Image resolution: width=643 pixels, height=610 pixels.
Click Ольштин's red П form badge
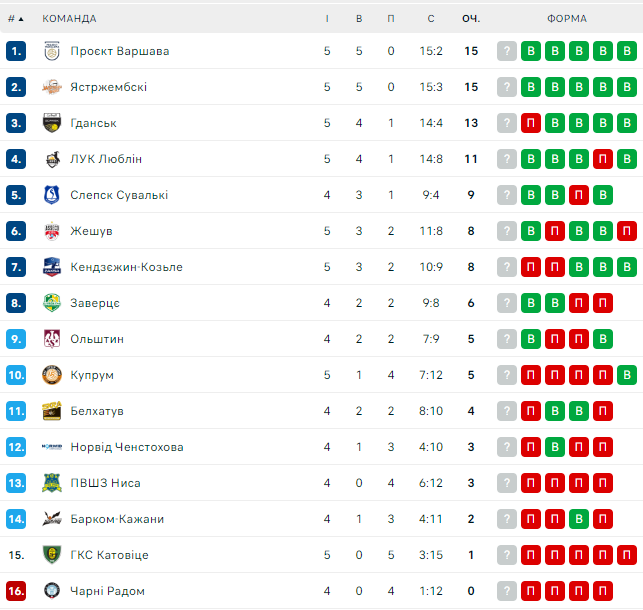tap(579, 339)
